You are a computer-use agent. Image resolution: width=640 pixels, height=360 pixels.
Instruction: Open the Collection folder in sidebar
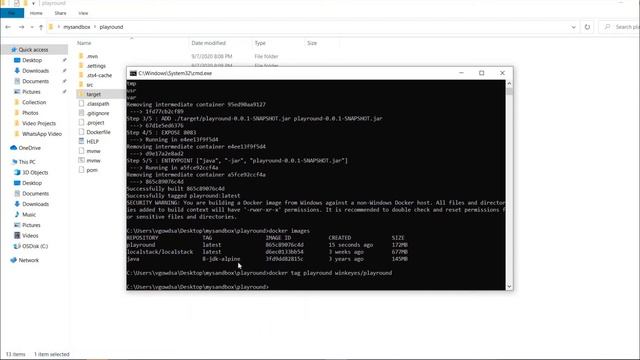tap(34, 102)
